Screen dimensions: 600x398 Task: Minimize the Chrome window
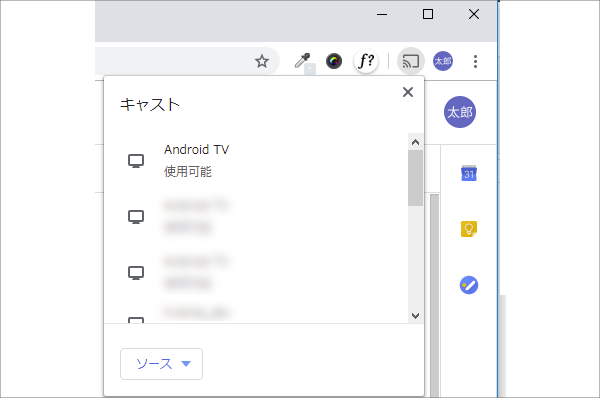pos(382,15)
